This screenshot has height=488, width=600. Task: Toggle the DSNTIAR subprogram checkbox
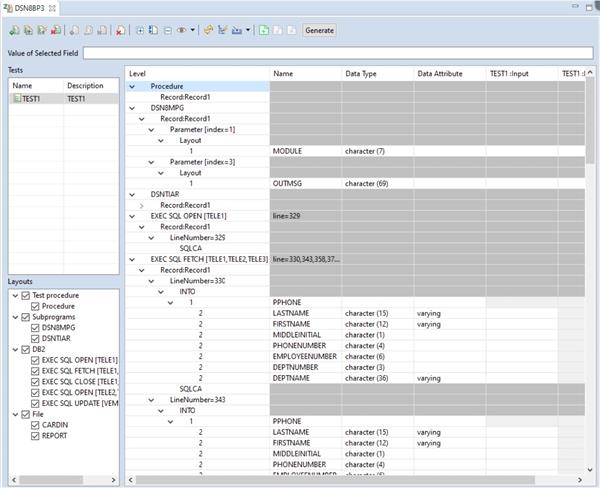pos(36,338)
